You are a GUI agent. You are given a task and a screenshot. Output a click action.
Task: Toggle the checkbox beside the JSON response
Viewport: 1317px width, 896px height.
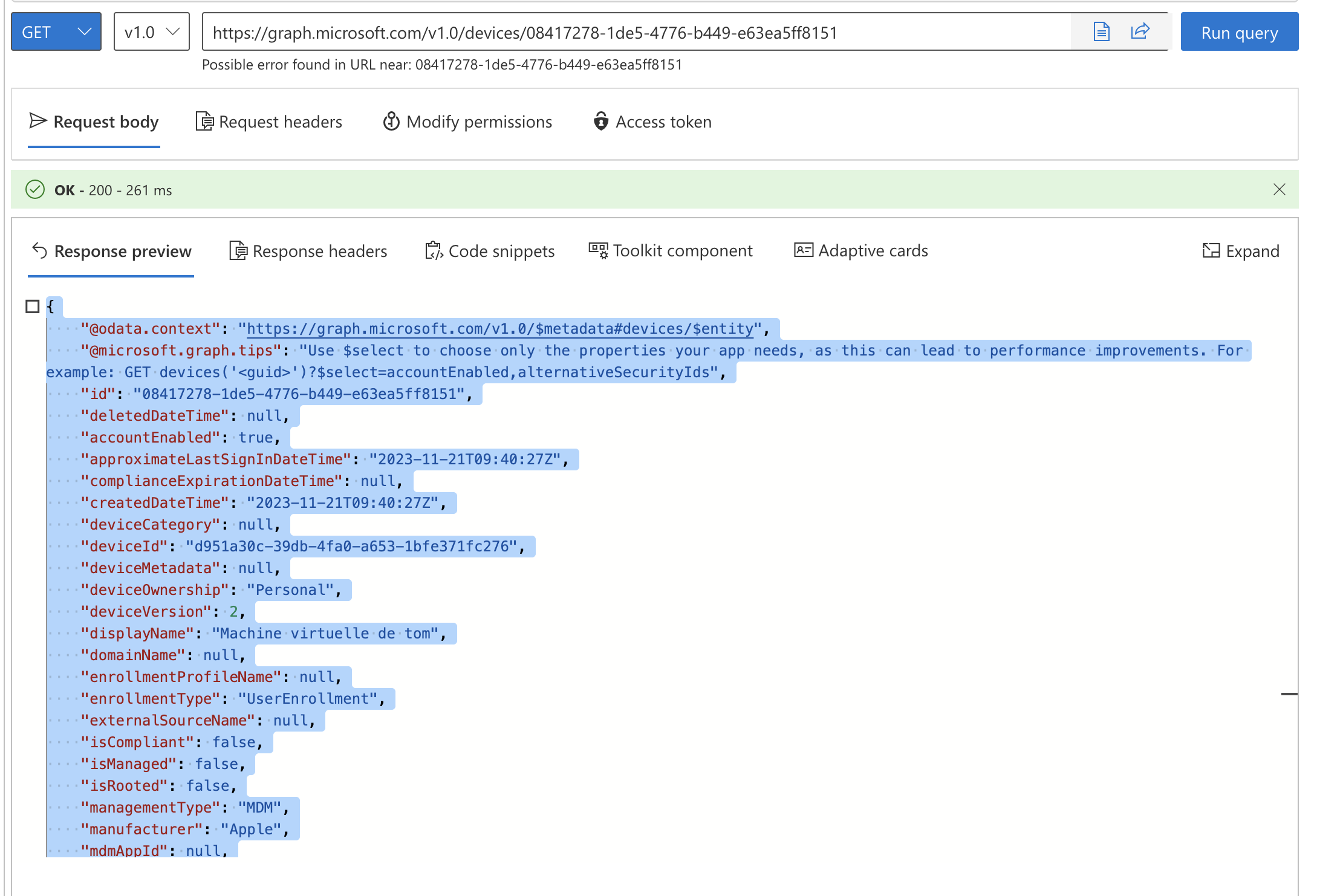[33, 307]
